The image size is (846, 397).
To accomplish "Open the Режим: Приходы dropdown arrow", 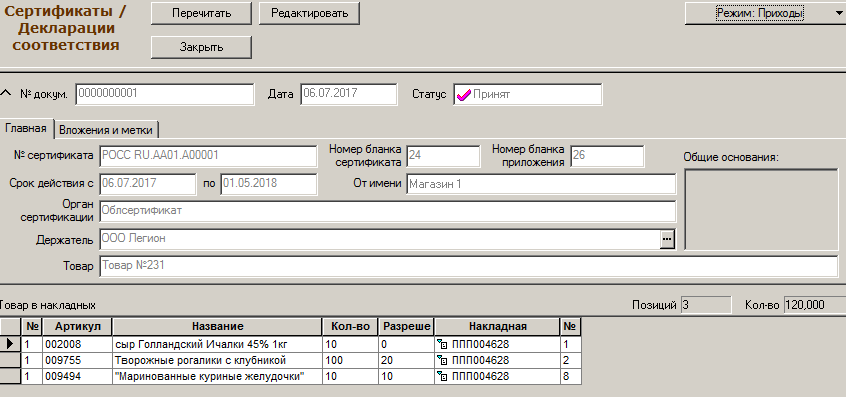I will click(x=838, y=13).
